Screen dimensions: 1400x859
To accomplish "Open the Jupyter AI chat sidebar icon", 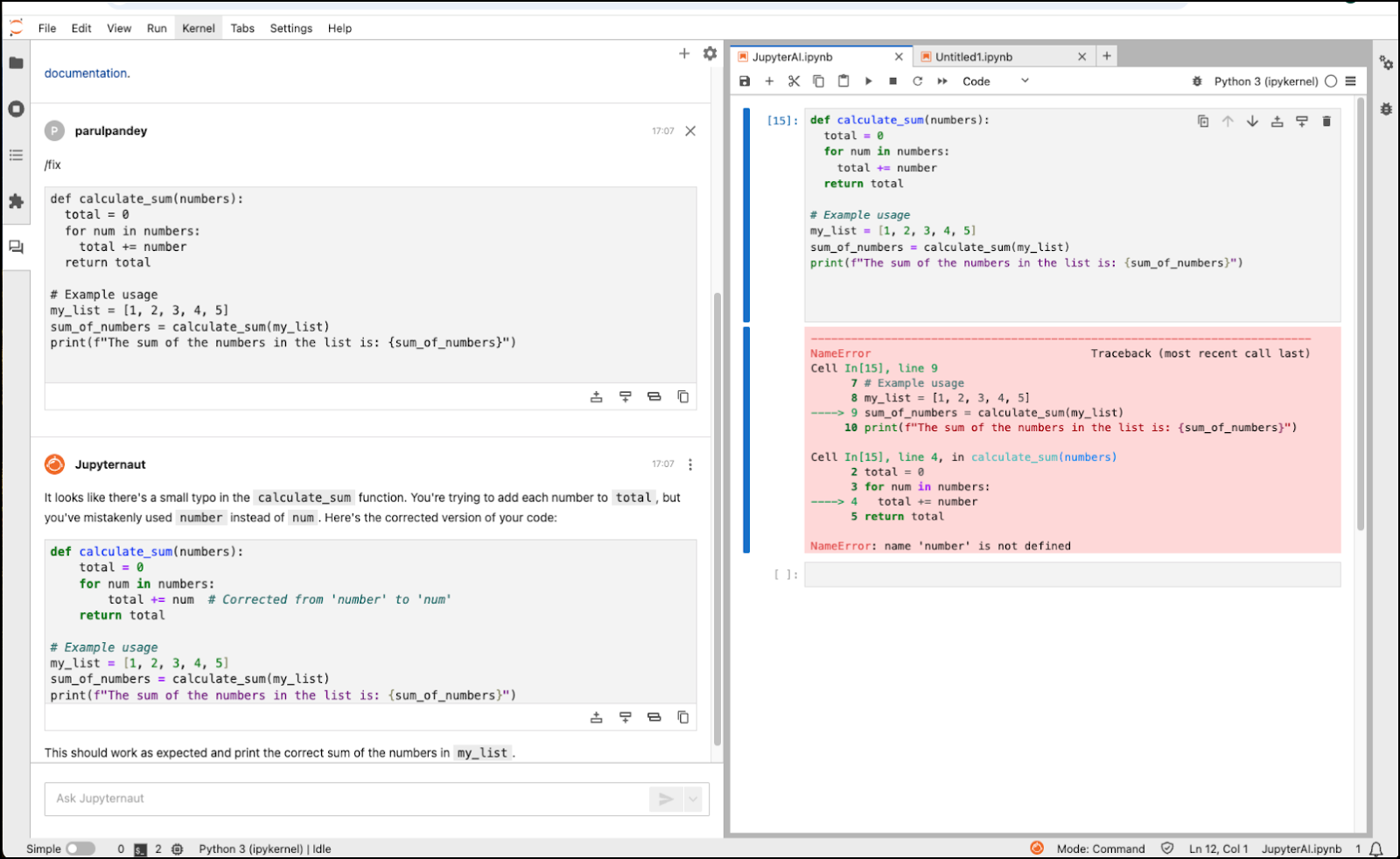I will (16, 248).
